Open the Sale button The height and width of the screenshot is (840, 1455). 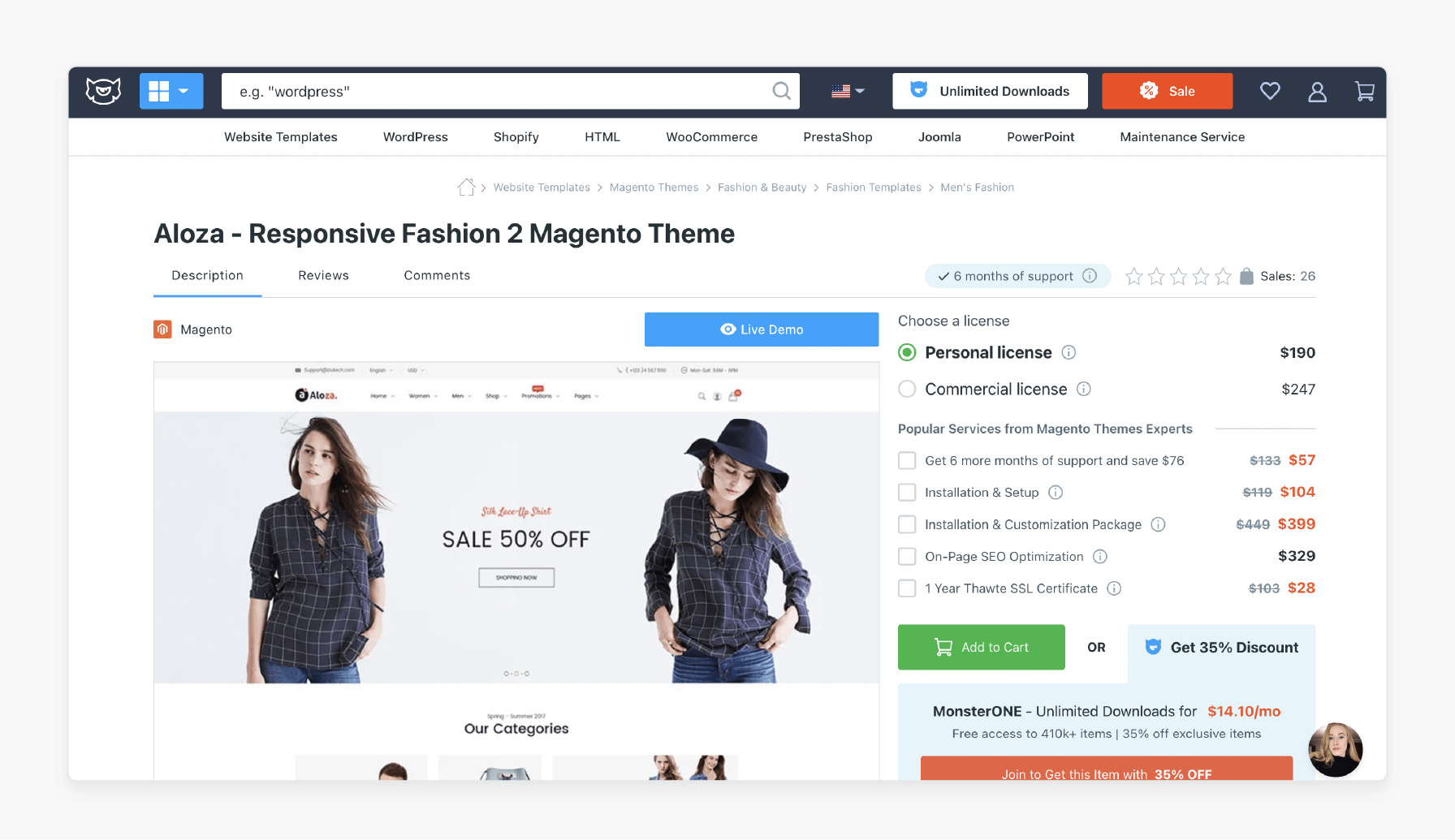(x=1167, y=91)
